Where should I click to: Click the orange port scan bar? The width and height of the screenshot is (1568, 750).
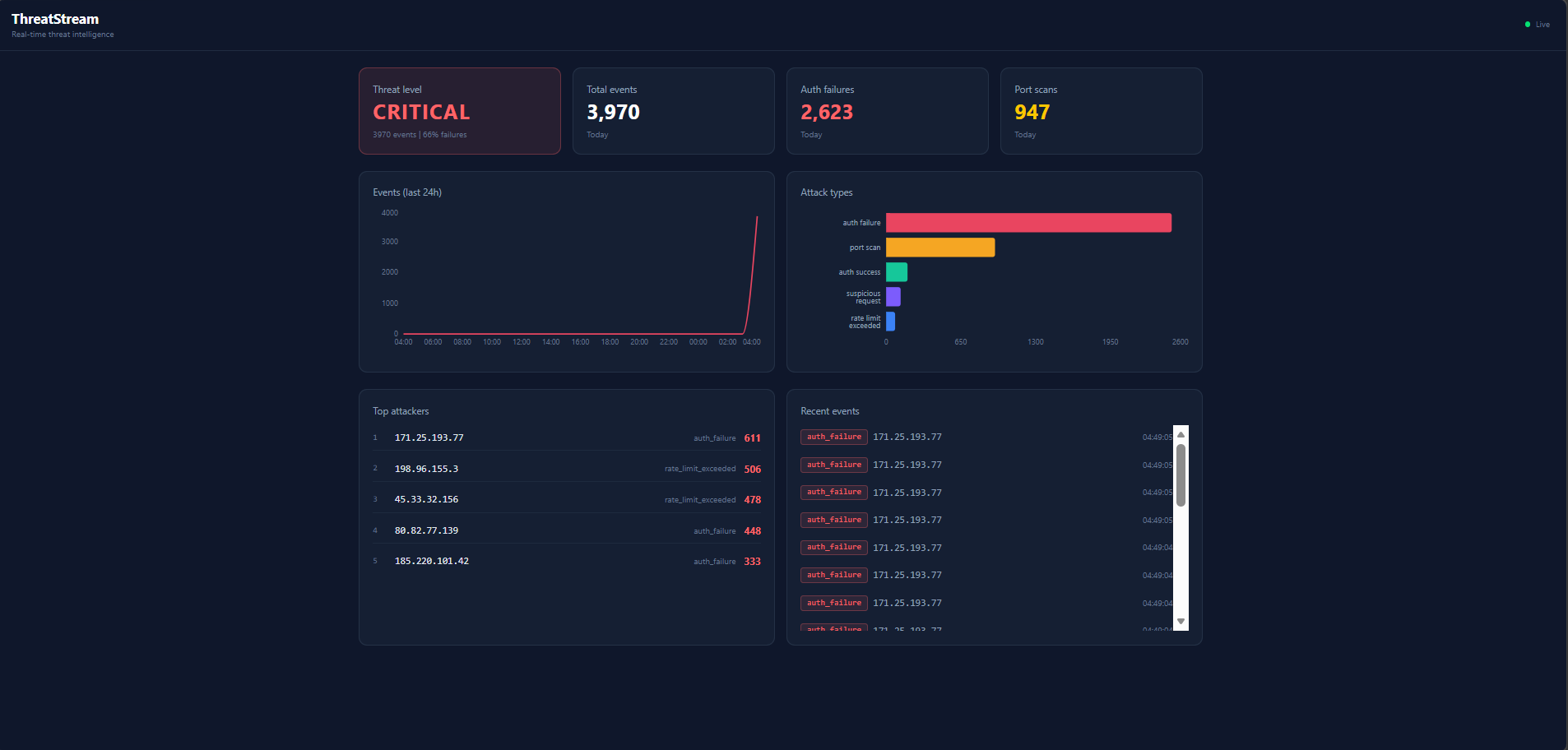[x=940, y=247]
